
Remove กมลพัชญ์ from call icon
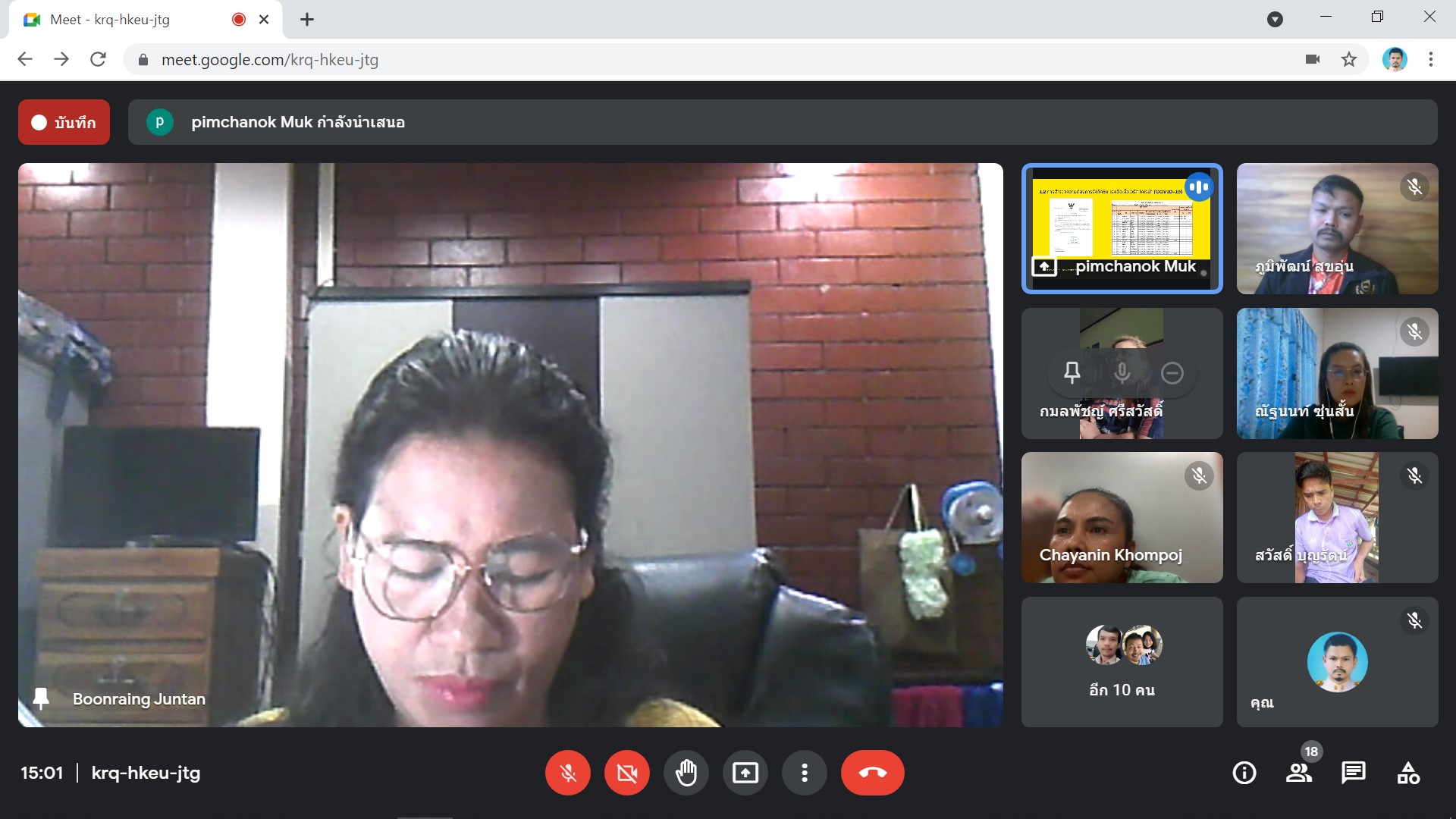point(1172,372)
